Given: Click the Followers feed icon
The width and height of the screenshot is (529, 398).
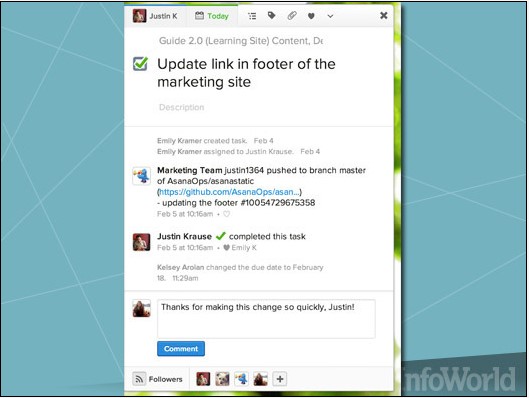Looking at the screenshot, I should point(139,379).
